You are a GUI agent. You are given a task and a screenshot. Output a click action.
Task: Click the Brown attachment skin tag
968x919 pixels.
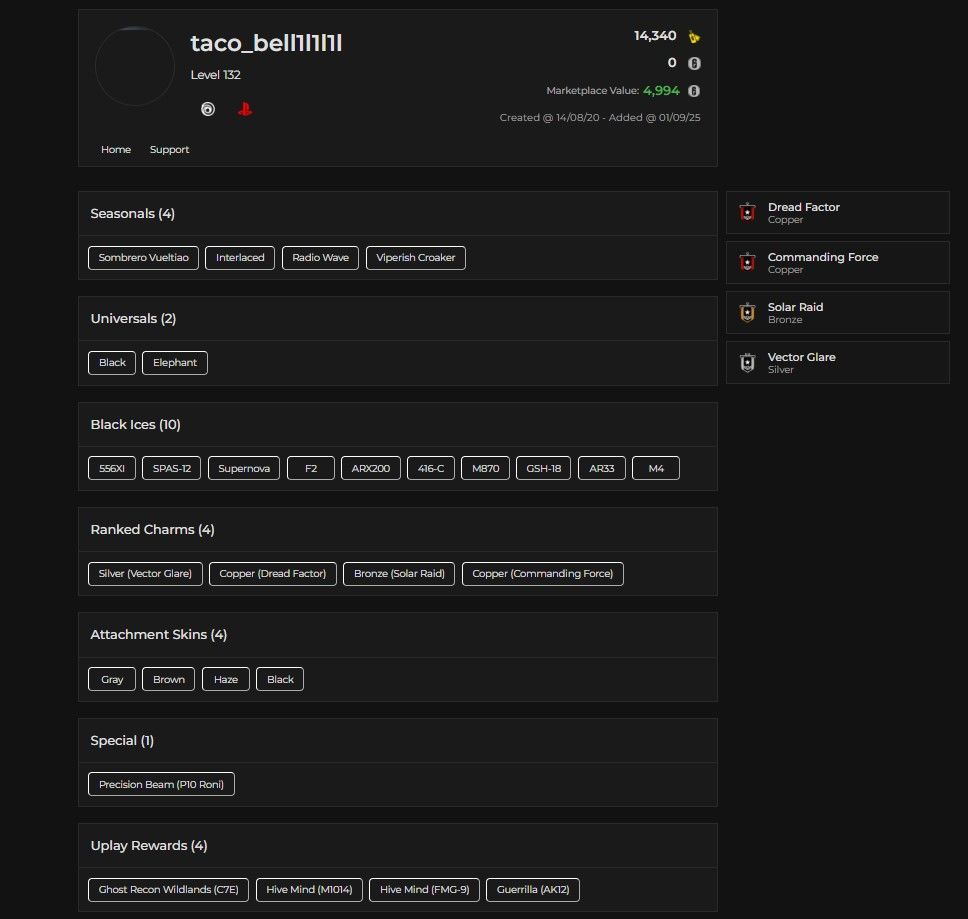169,680
